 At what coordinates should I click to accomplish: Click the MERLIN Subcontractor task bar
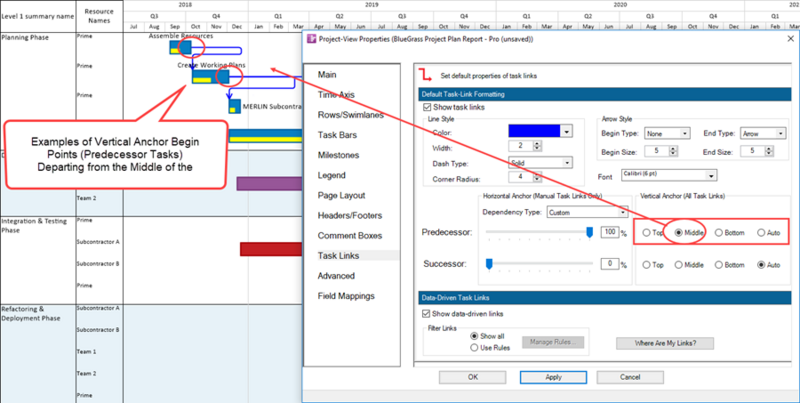pyautogui.click(x=235, y=106)
